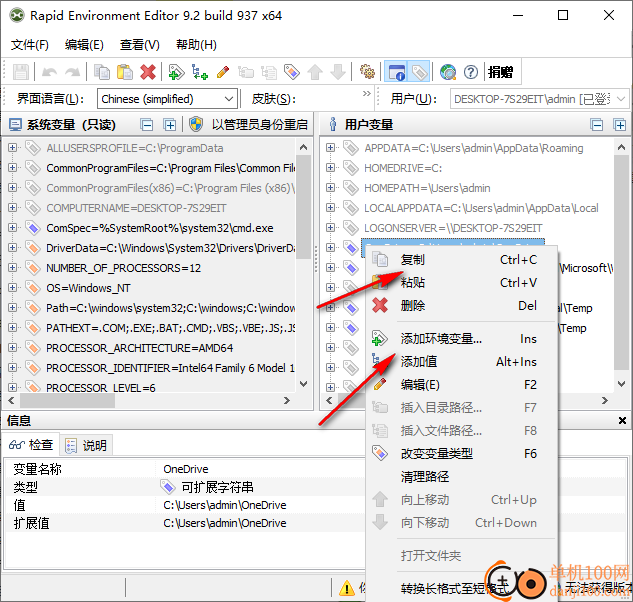Switch to the 说明 tab
The image size is (633, 602).
[86, 445]
